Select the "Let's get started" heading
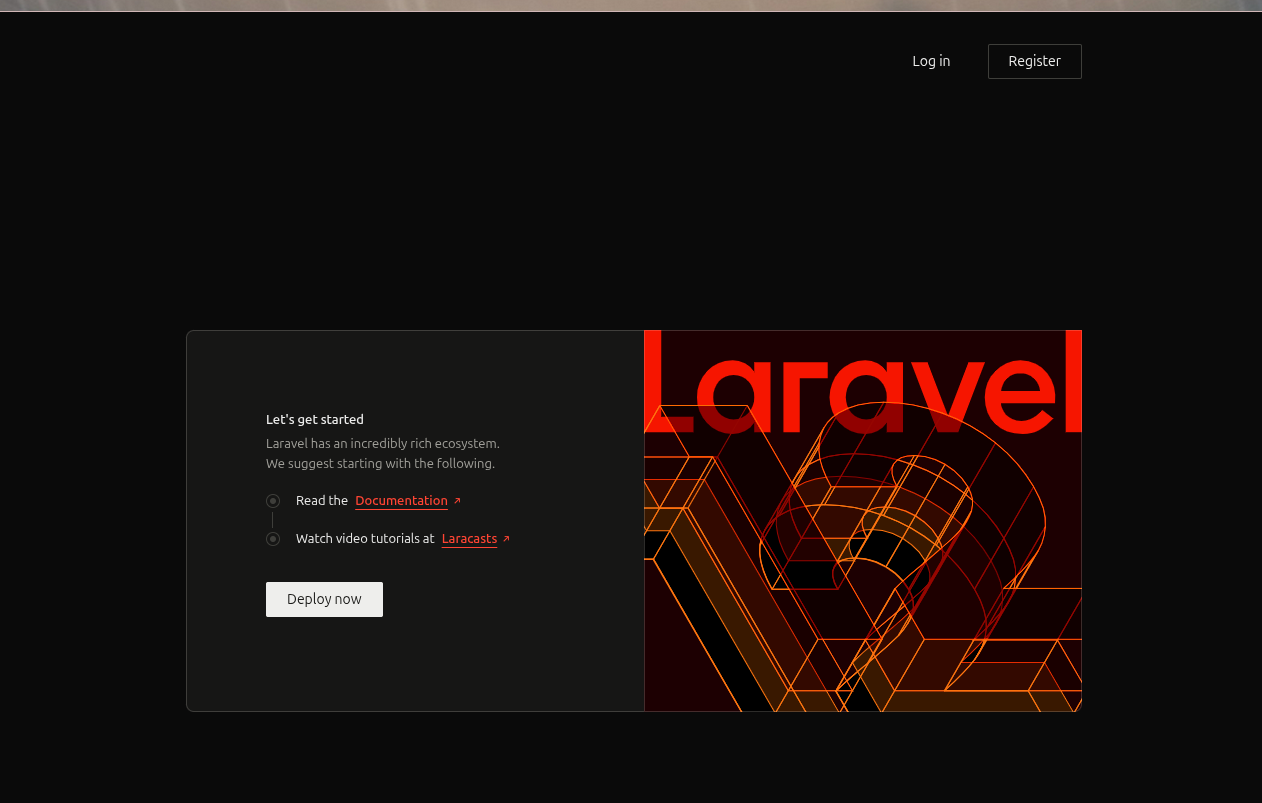Viewport: 1262px width, 803px height. click(x=315, y=419)
